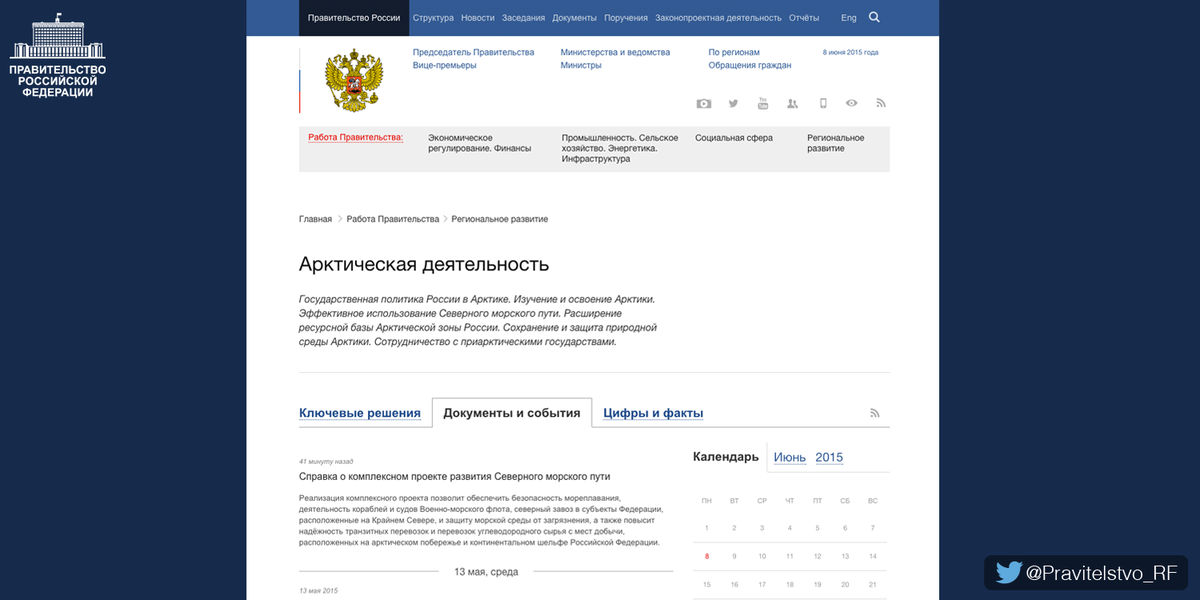Switch to the Ключевые решения tab

pos(360,413)
